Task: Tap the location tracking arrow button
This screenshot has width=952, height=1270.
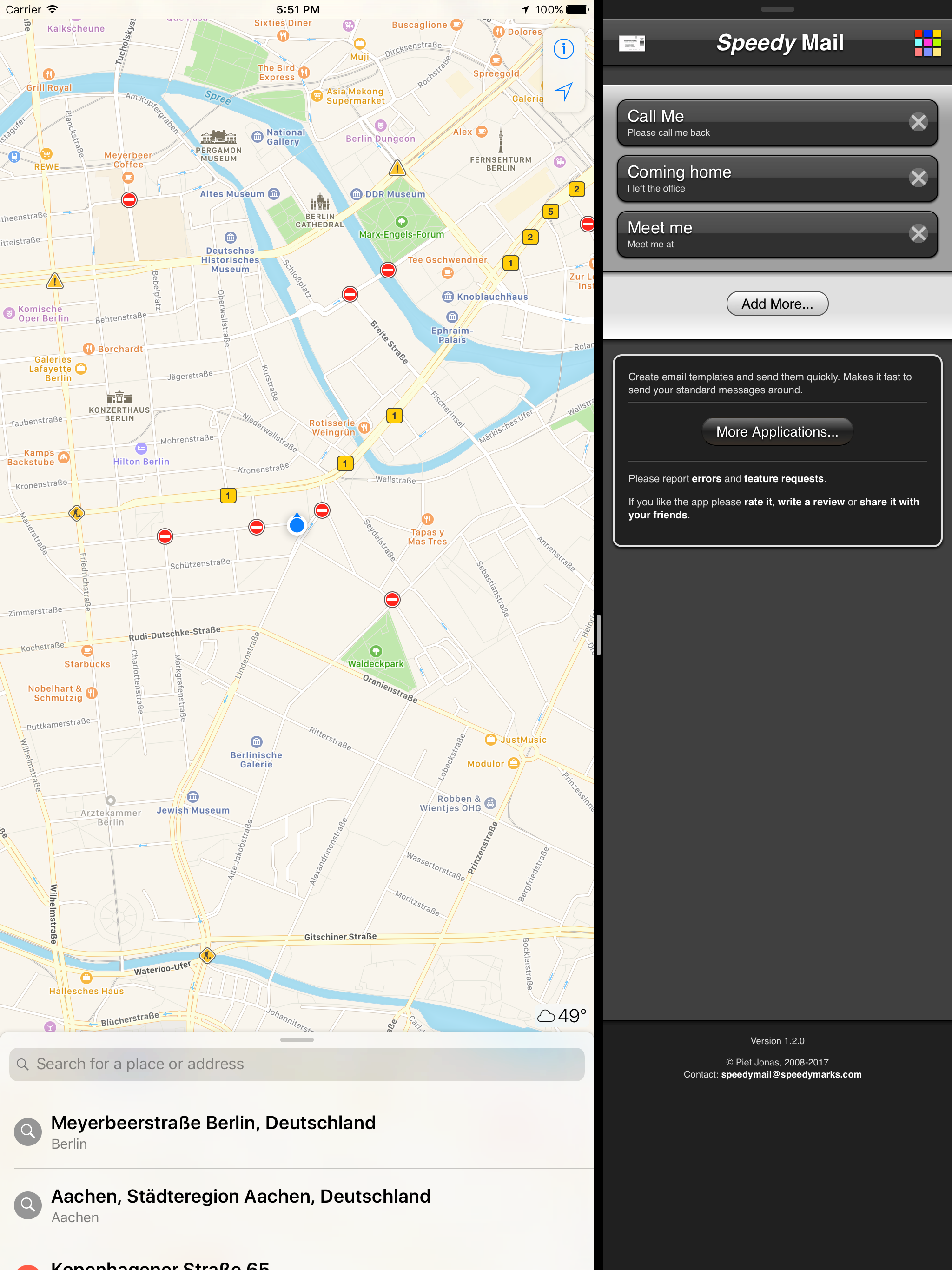Action: tap(563, 91)
